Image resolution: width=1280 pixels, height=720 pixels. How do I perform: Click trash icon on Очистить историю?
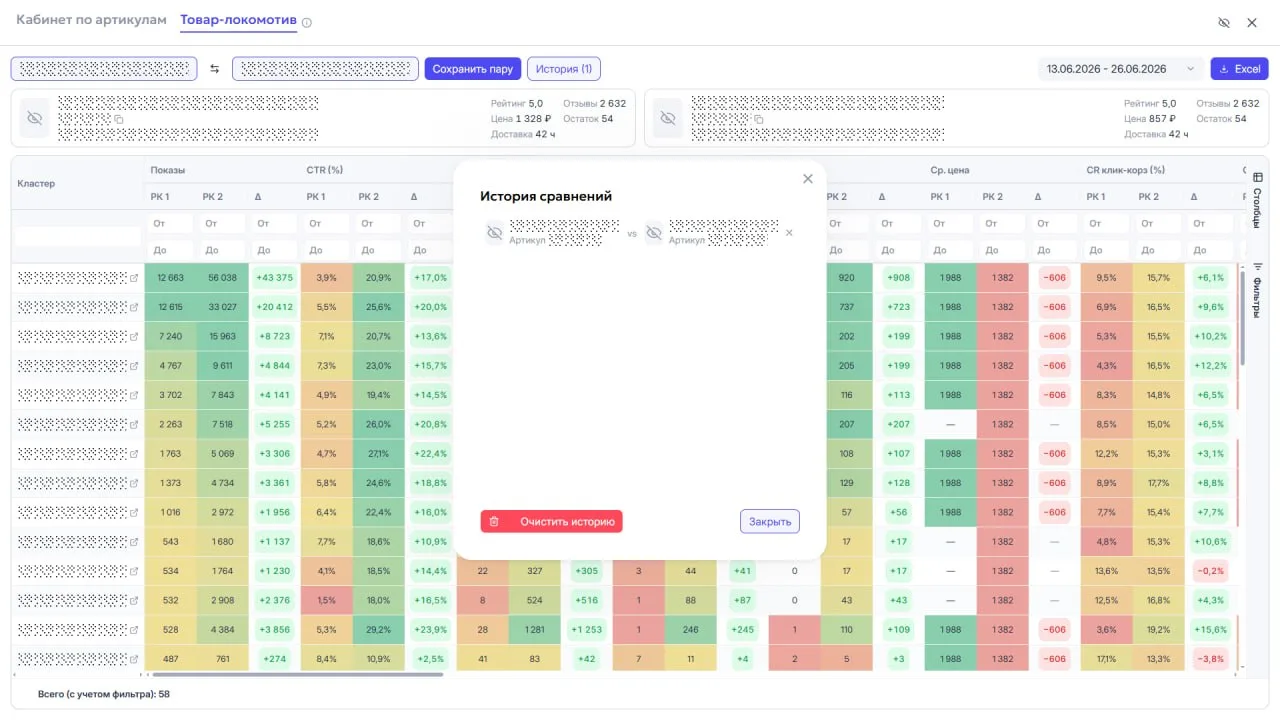click(494, 522)
